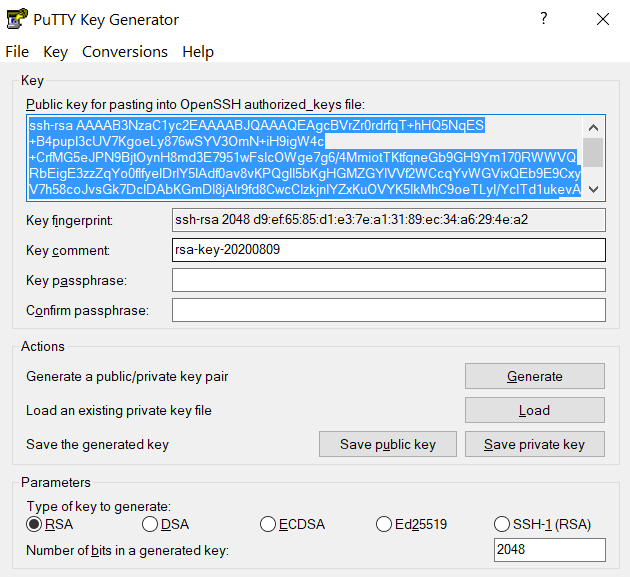Click 'Number of bits in a generated key:' label
630x577 pixels.
click(x=127, y=550)
